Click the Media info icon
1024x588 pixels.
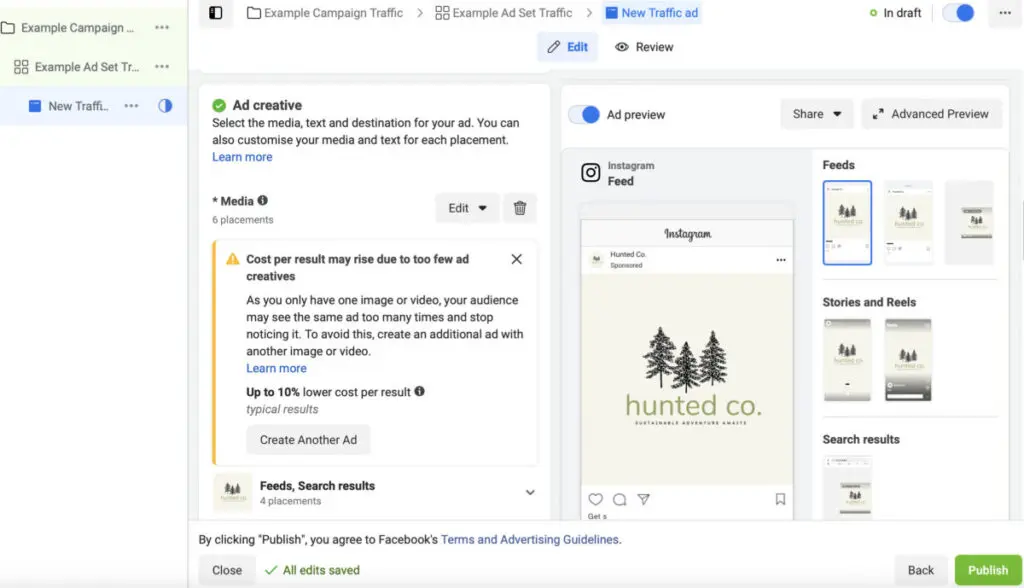(263, 200)
